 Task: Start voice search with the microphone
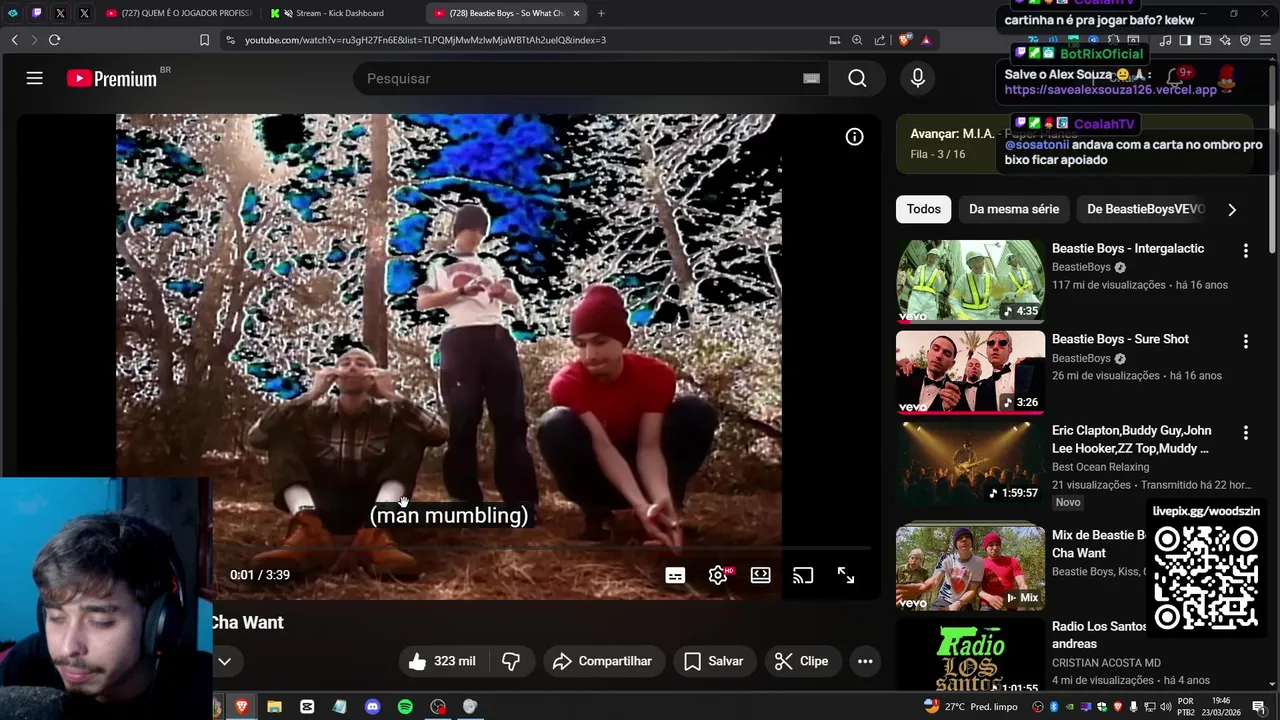coord(918,78)
